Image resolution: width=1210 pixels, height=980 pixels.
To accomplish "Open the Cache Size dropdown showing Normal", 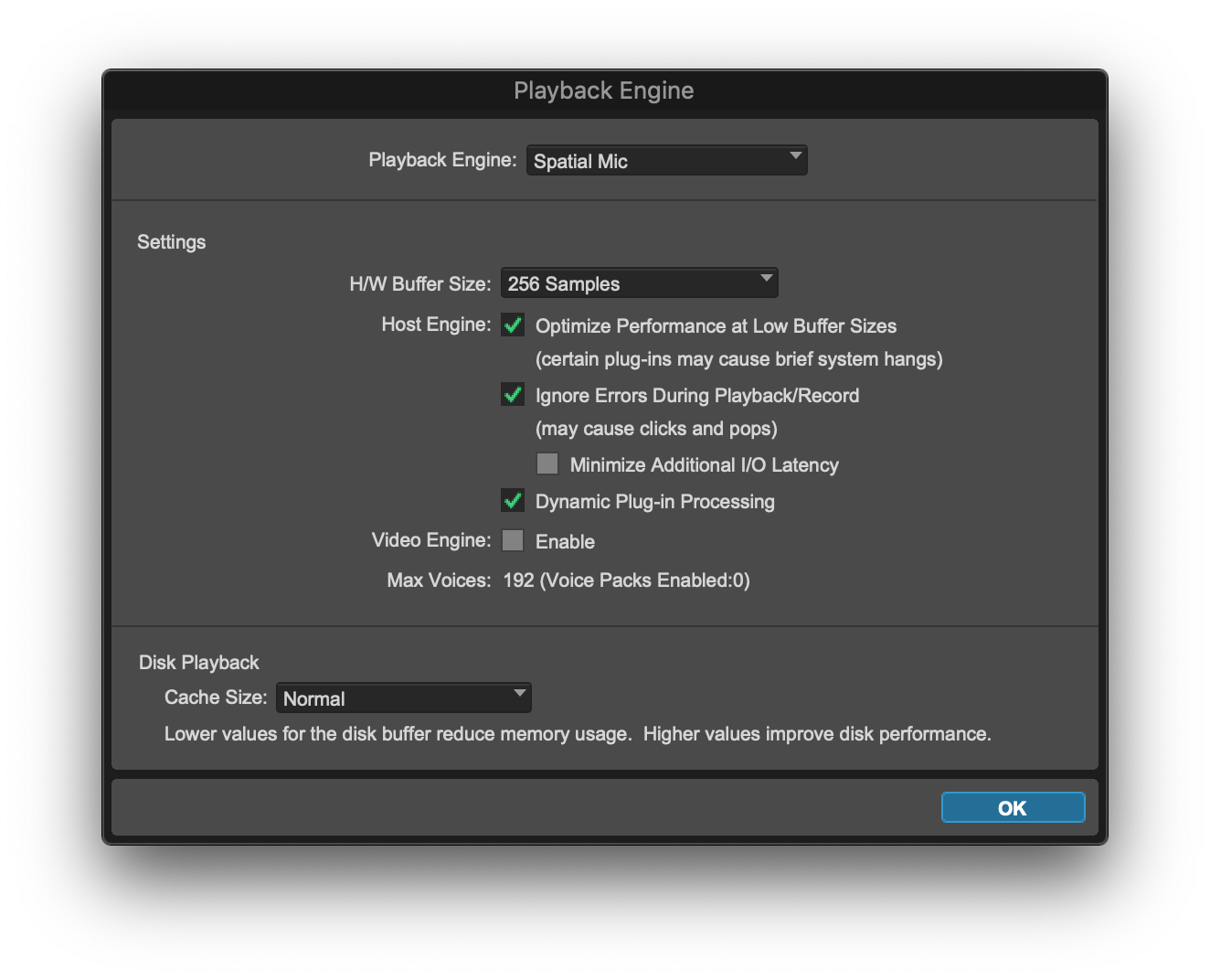I will 404,697.
